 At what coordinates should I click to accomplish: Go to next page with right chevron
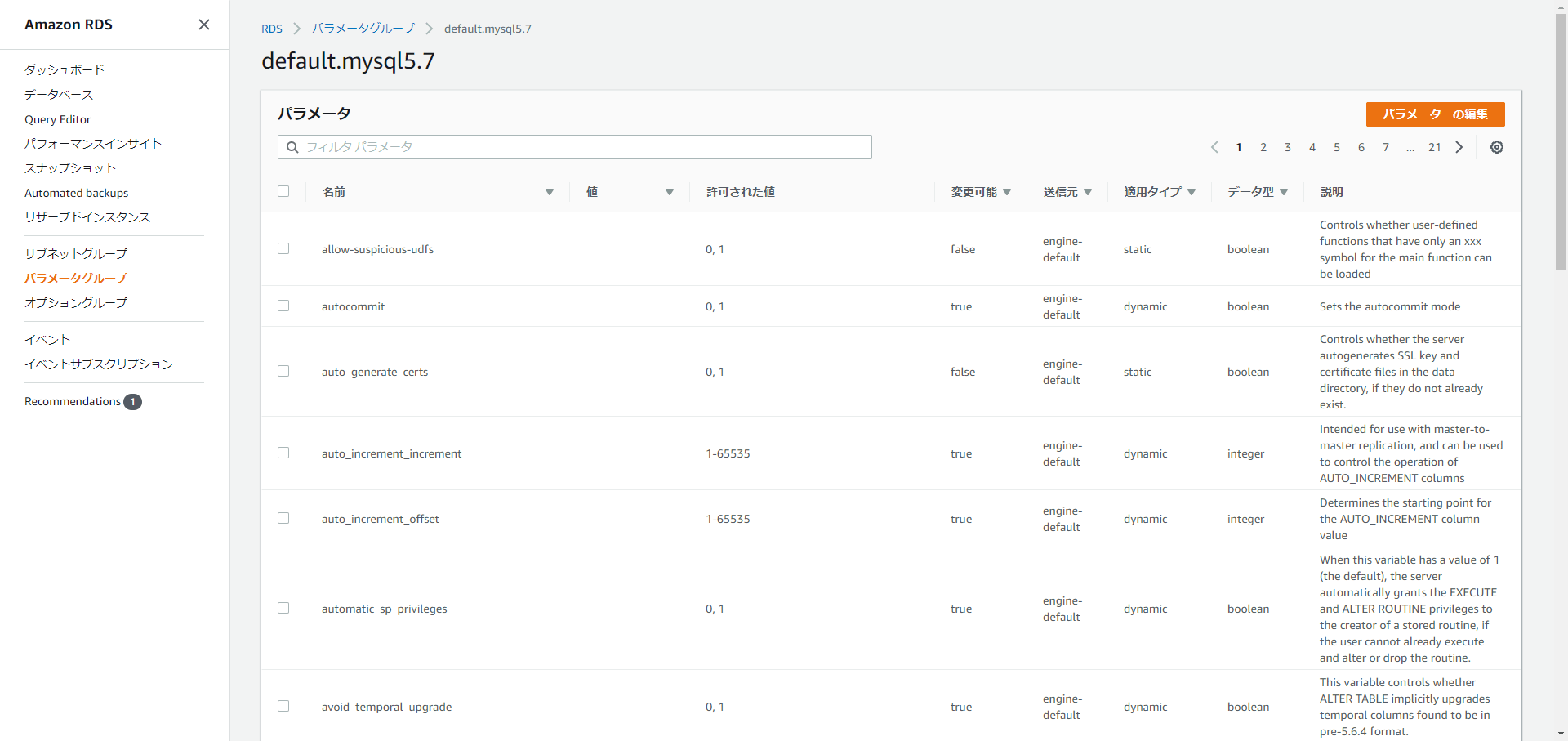[1459, 147]
